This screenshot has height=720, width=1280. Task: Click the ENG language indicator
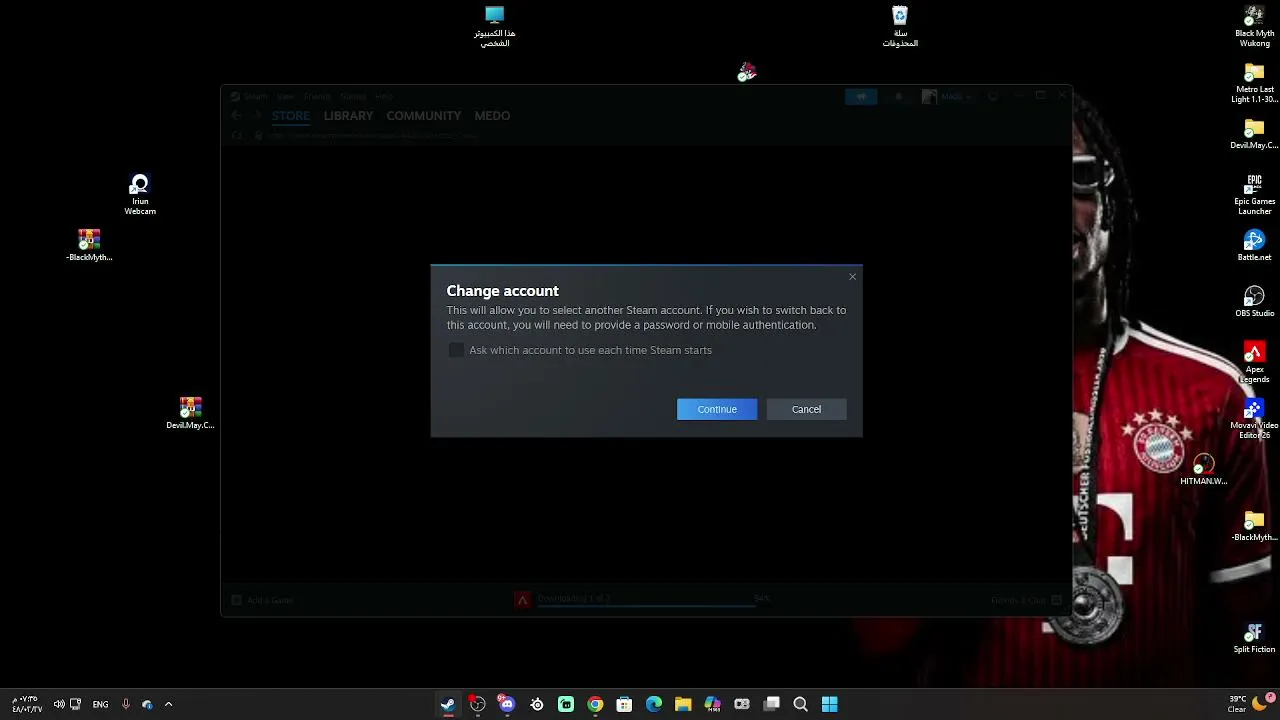[100, 704]
